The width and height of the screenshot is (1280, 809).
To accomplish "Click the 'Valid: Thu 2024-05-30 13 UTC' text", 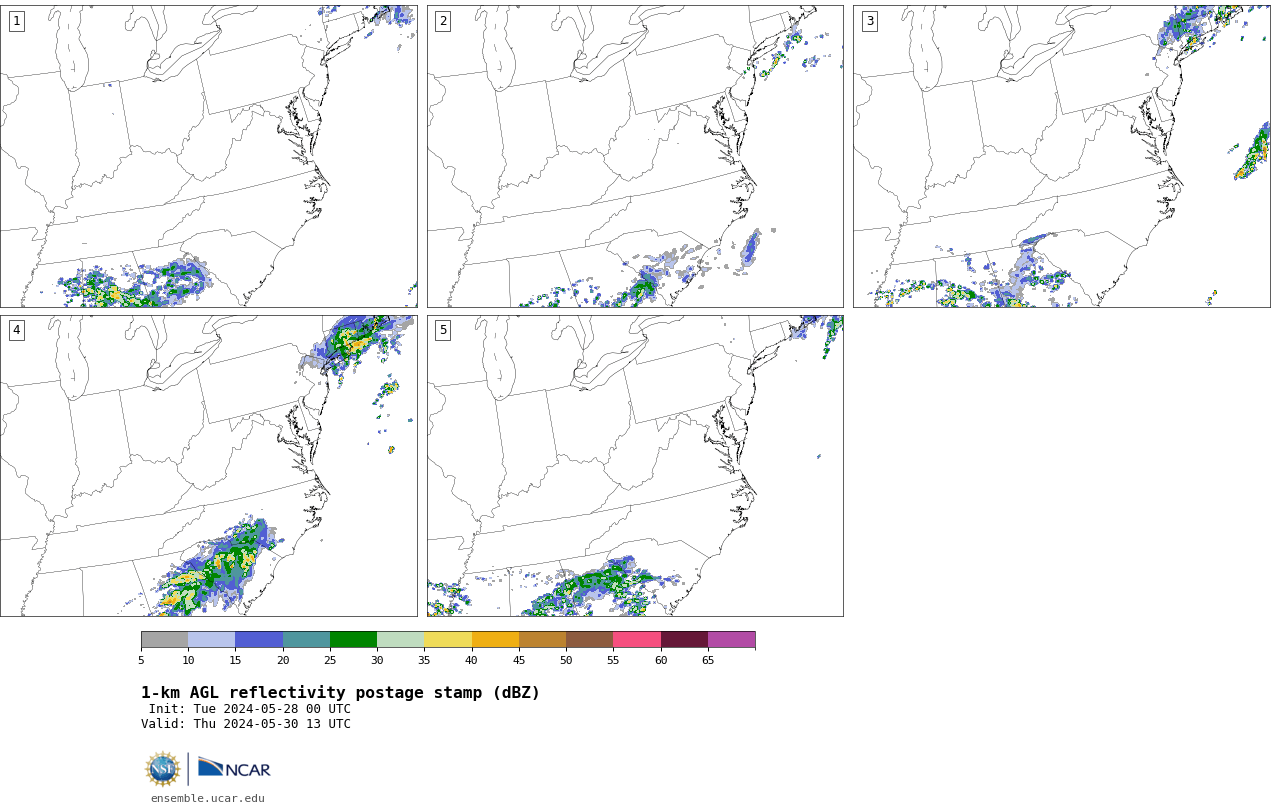I will [246, 724].
